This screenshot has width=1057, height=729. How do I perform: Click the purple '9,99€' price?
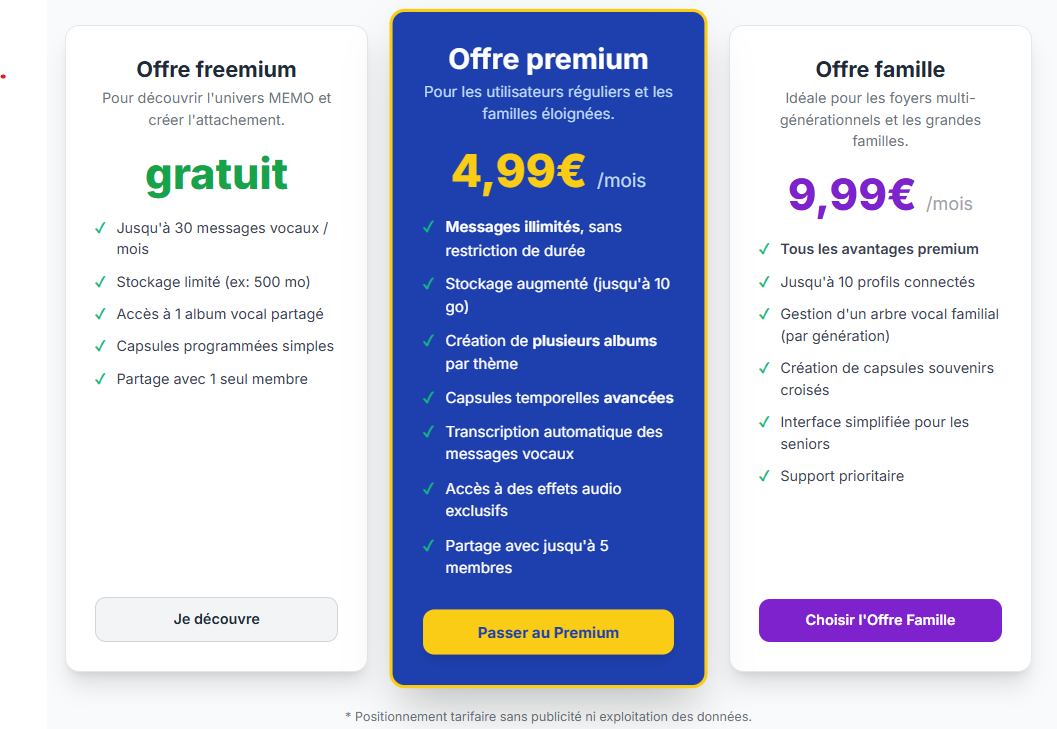click(851, 194)
